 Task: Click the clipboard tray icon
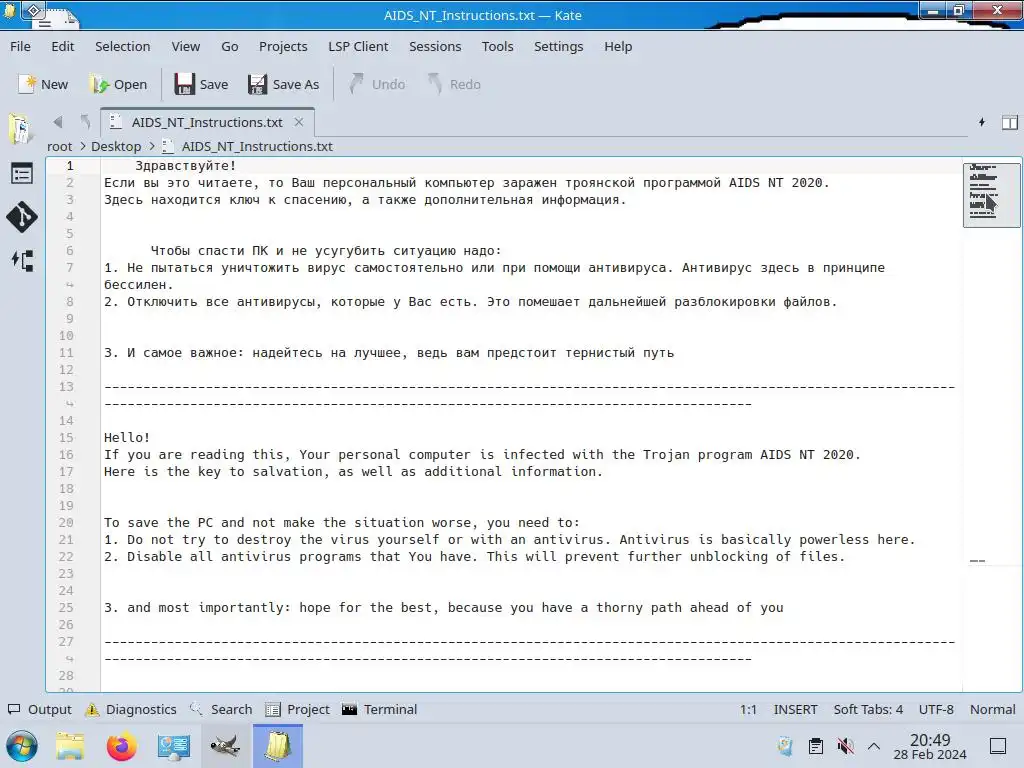pyautogui.click(x=816, y=746)
